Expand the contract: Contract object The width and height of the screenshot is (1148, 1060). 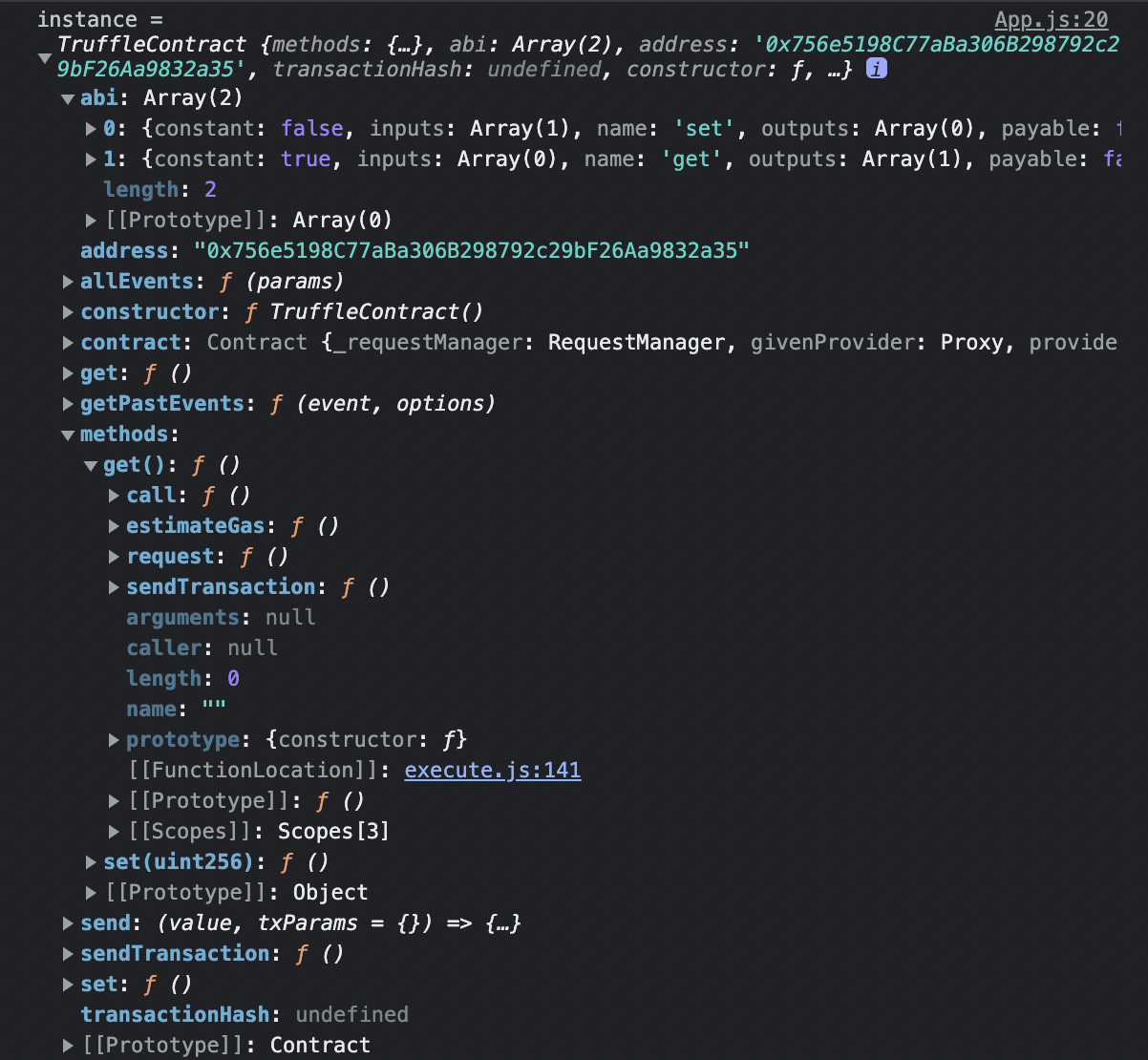[68, 343]
